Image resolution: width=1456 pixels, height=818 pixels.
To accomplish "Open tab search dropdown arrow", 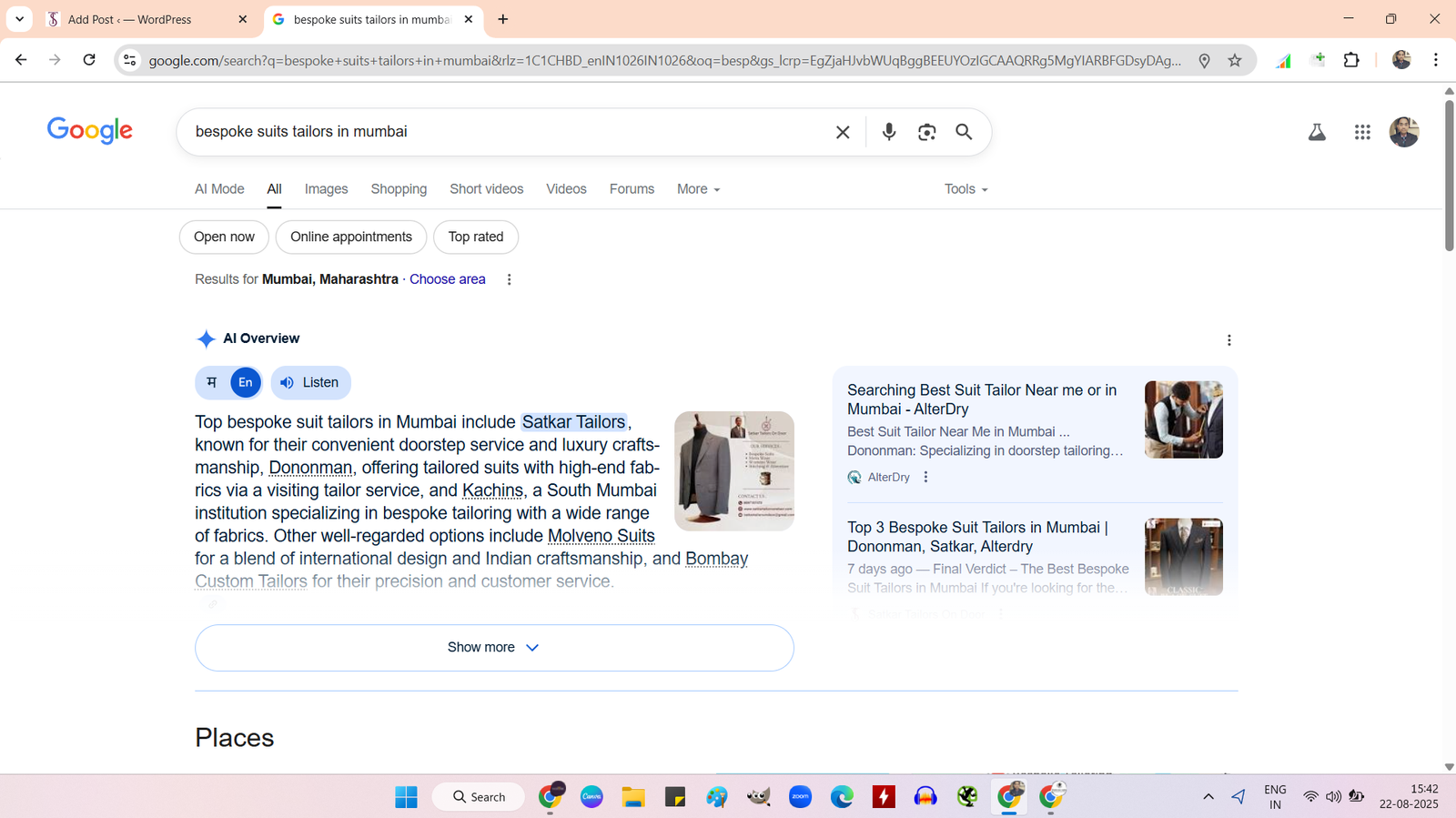I will pos(19,19).
